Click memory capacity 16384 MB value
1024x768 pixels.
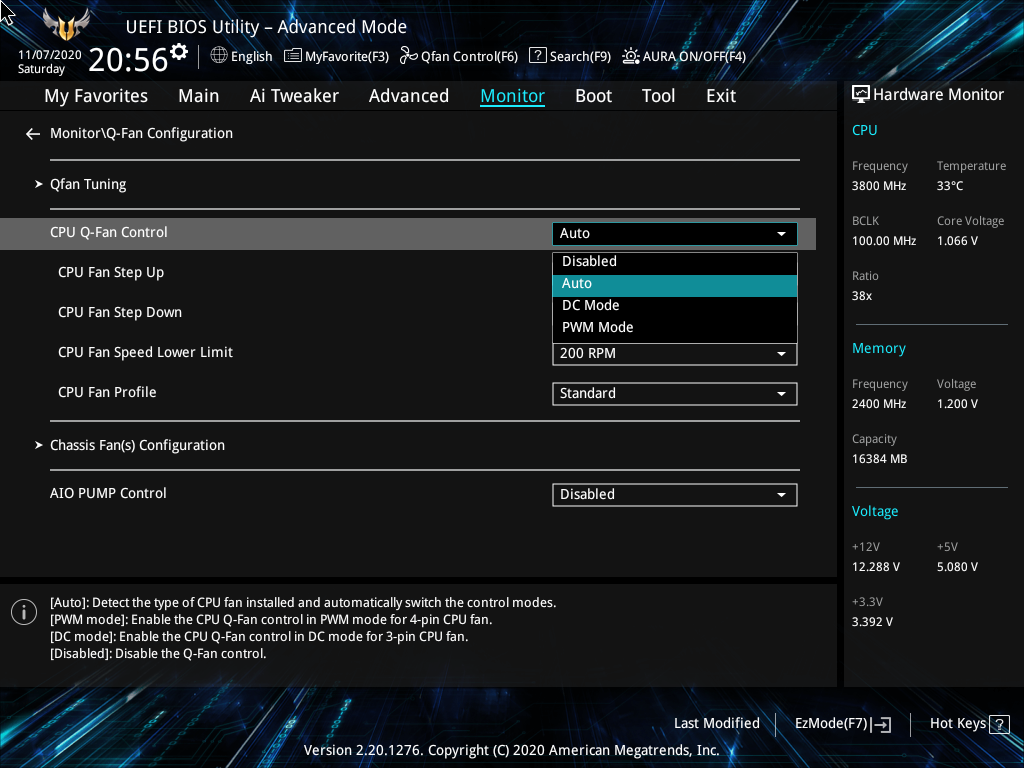(x=880, y=459)
